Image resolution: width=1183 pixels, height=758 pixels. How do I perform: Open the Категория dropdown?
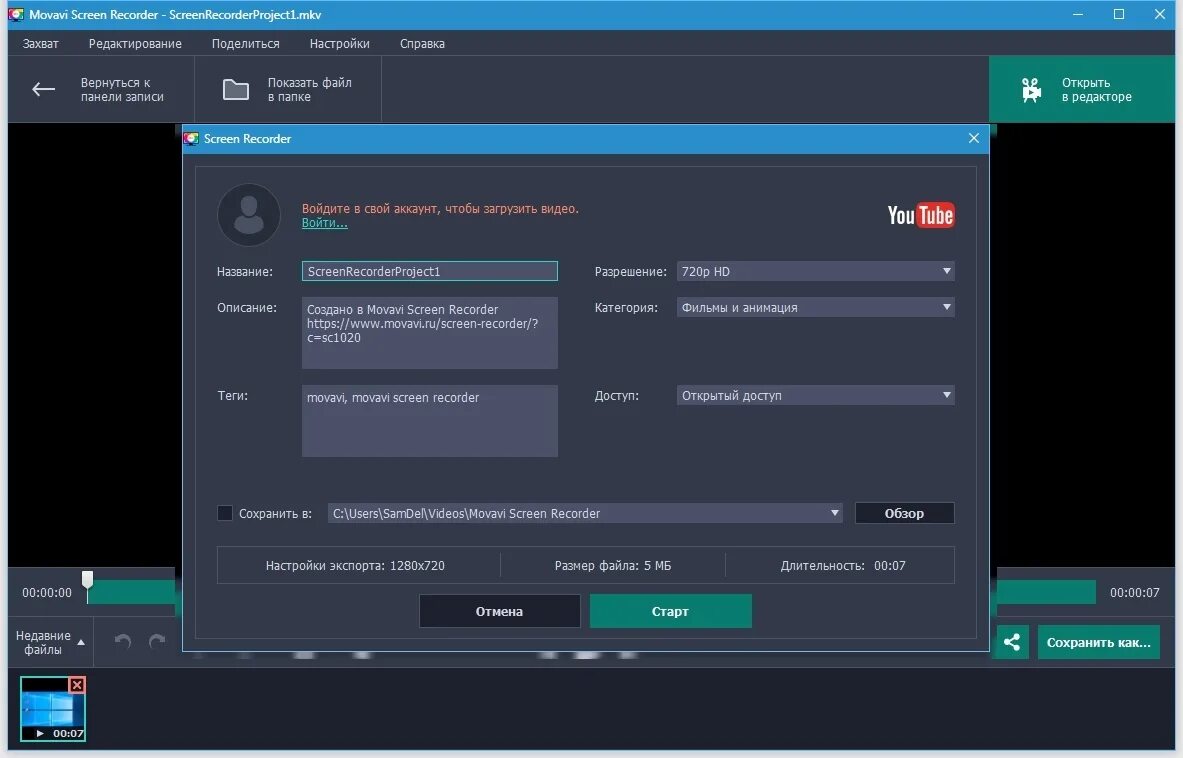815,308
